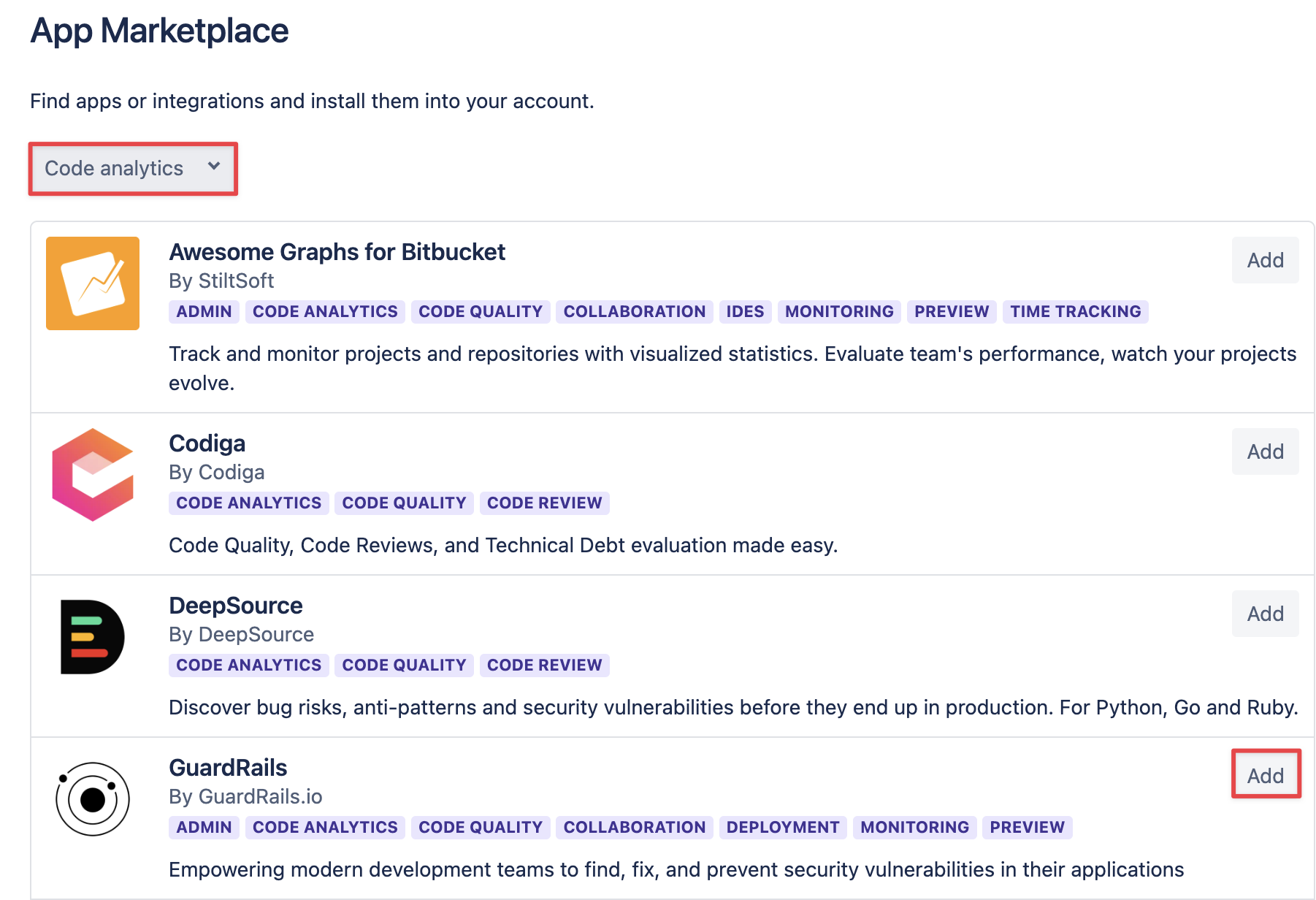The image size is (1316, 900).
Task: Add the GuardRails app
Action: pyautogui.click(x=1266, y=774)
